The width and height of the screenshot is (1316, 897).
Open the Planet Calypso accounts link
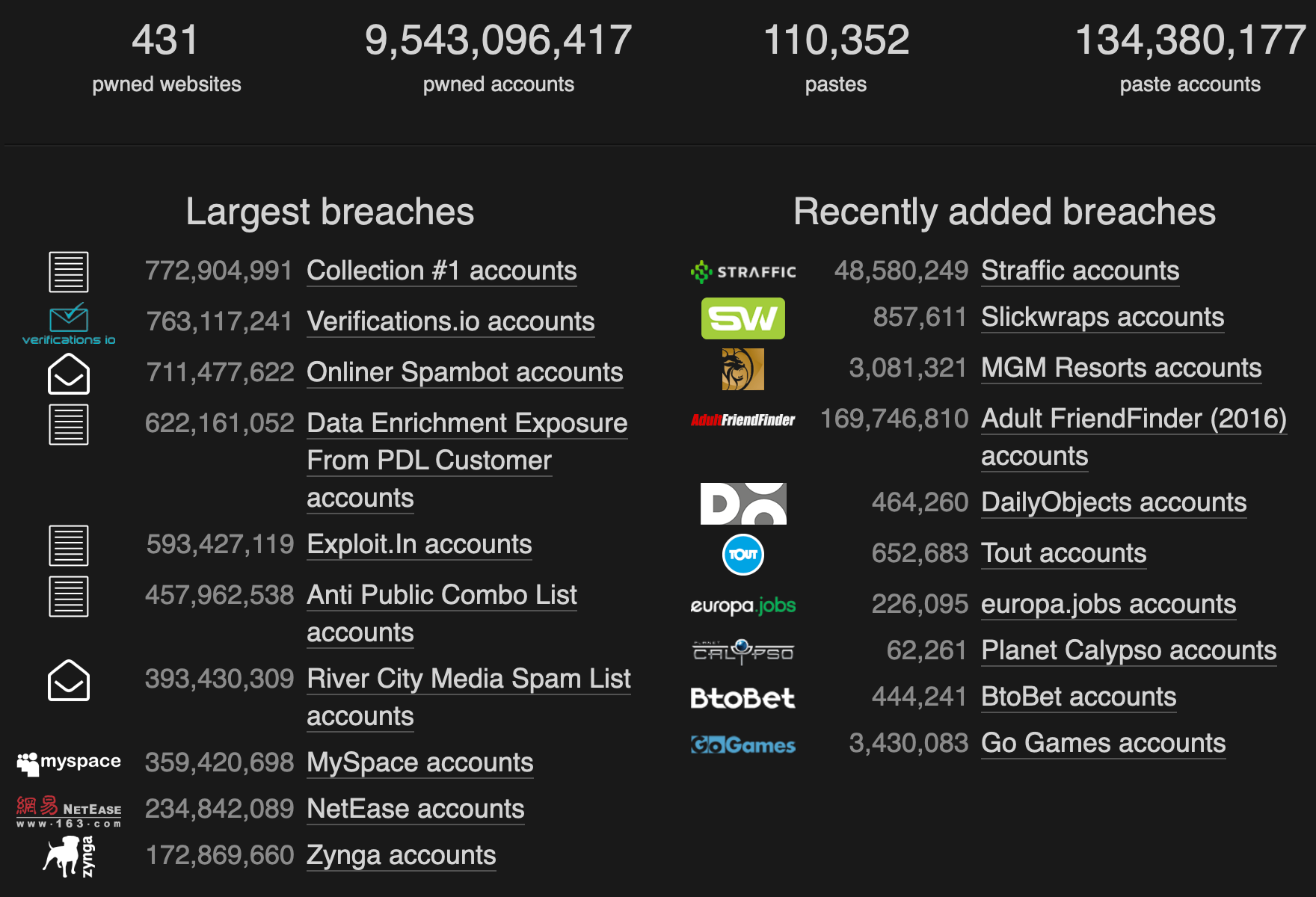pyautogui.click(x=1128, y=650)
